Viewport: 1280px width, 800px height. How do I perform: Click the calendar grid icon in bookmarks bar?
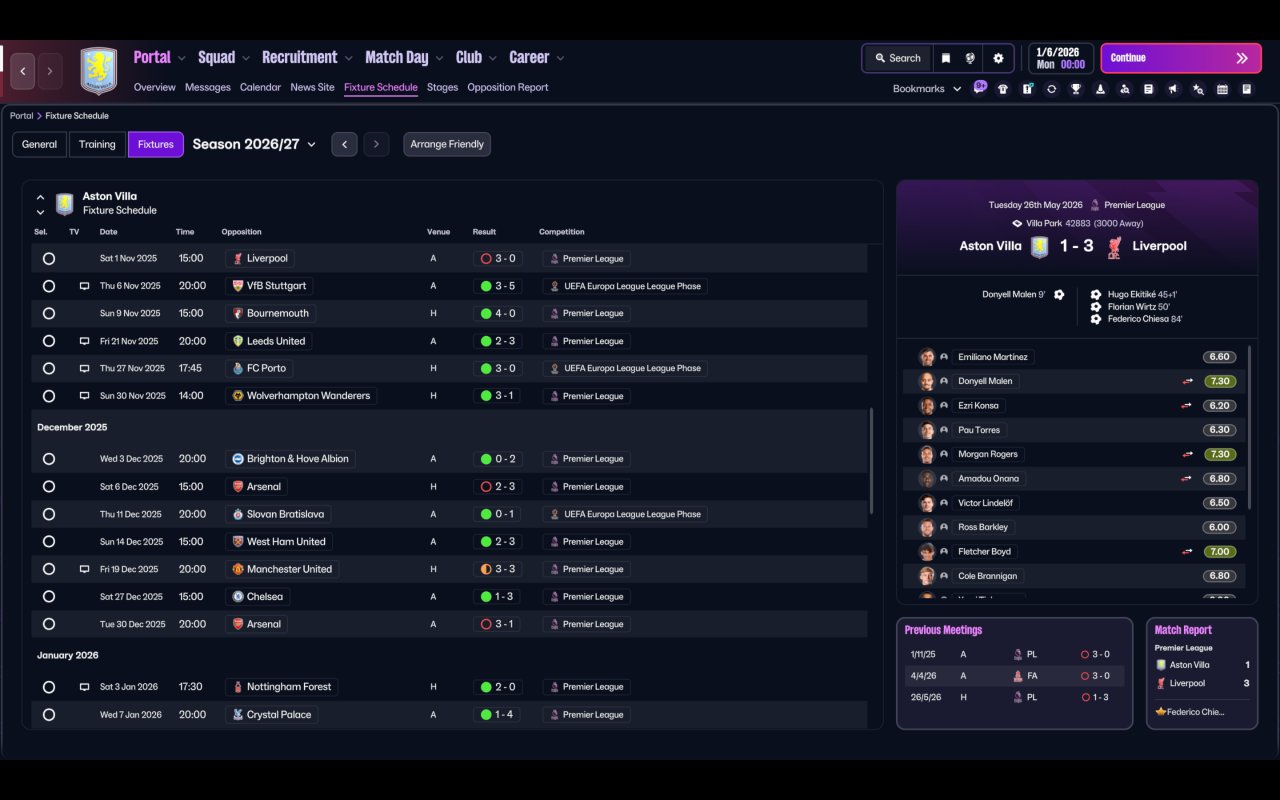tap(1222, 89)
